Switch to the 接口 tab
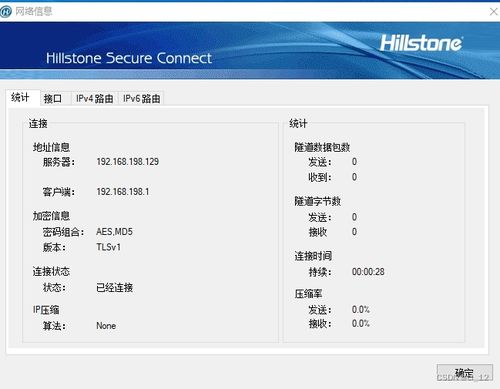500x389 pixels. (x=53, y=98)
